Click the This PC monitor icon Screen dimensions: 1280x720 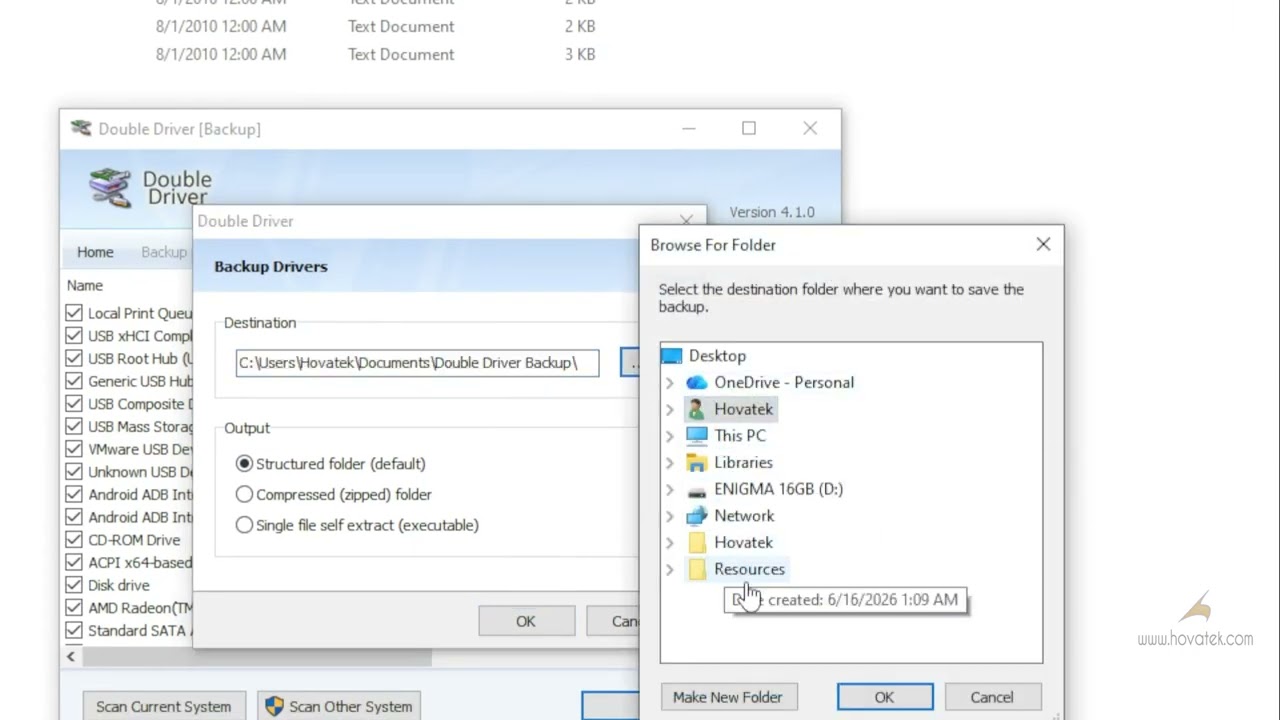point(697,436)
